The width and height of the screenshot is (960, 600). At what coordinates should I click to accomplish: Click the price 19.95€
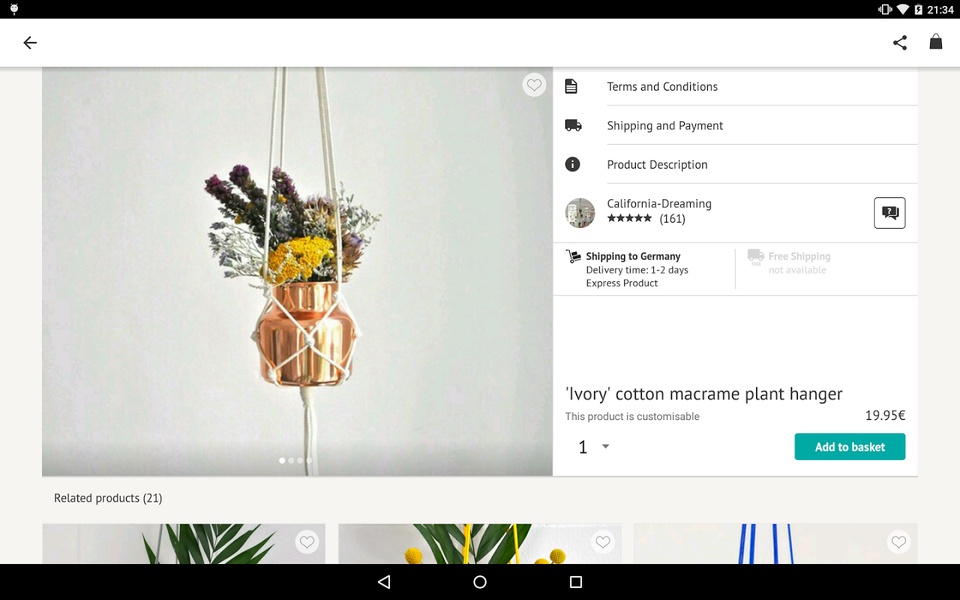(885, 416)
